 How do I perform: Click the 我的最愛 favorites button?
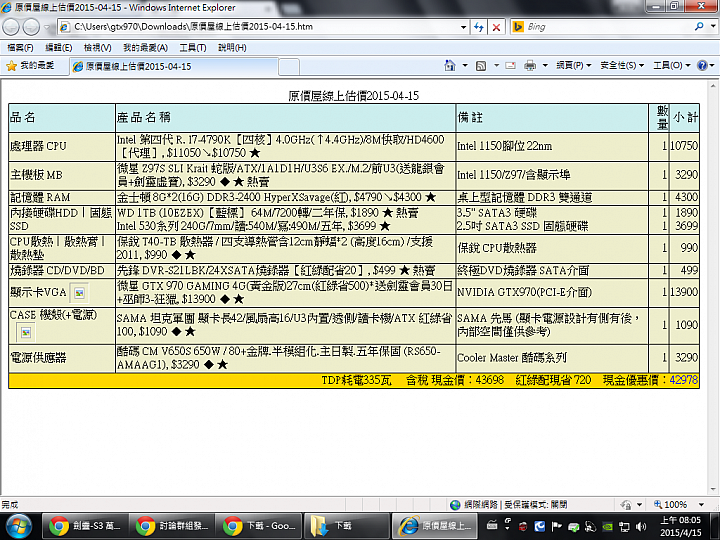(30, 66)
